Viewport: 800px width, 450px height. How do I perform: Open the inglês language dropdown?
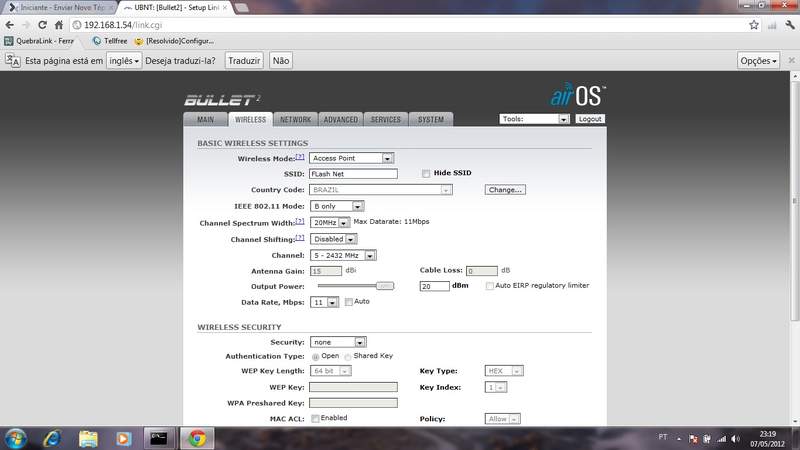coord(124,61)
